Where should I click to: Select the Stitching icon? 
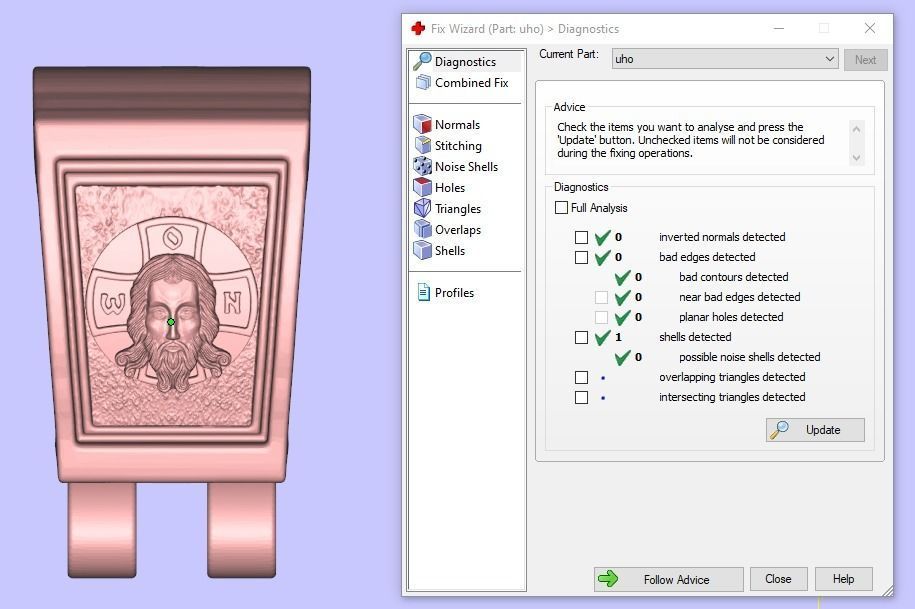(x=422, y=145)
